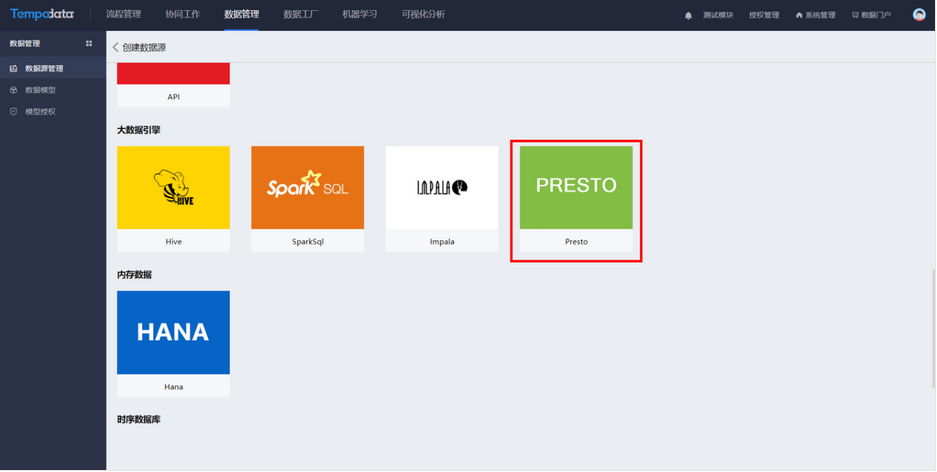
Task: Click the portal icon beside 数据门户
Action: point(855,16)
